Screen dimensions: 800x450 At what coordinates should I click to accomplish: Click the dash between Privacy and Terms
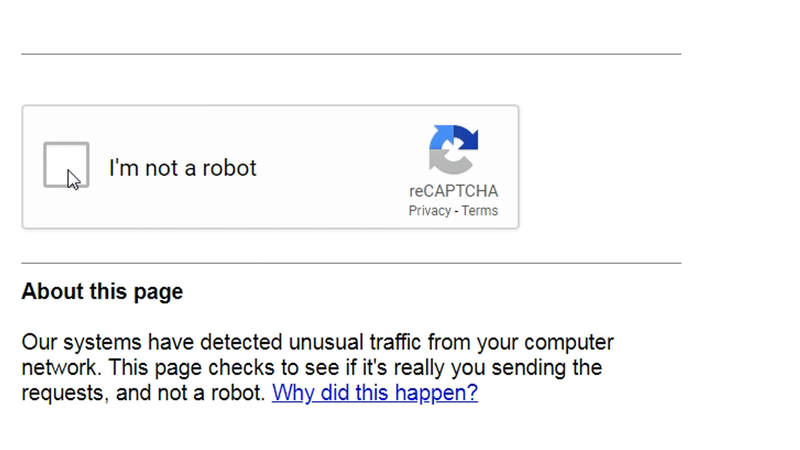click(x=456, y=211)
